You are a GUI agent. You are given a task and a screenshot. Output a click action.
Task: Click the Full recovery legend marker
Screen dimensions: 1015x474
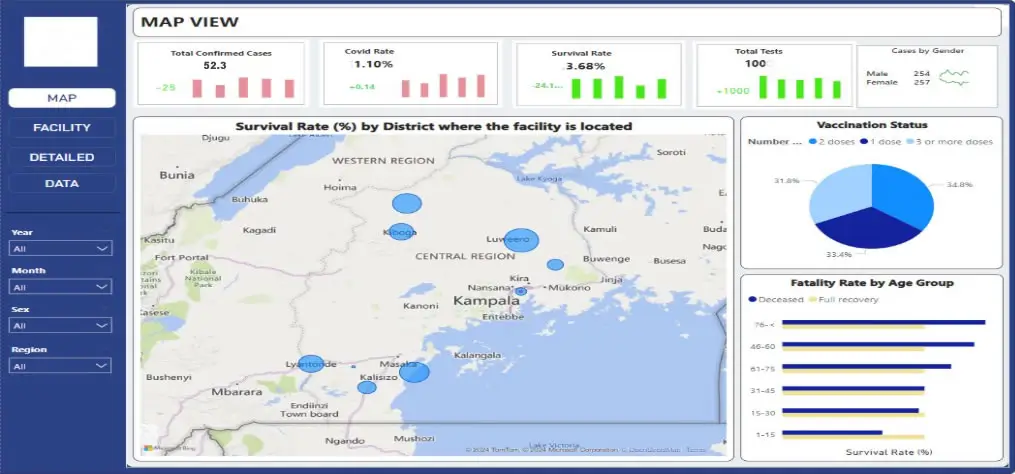[x=811, y=299]
